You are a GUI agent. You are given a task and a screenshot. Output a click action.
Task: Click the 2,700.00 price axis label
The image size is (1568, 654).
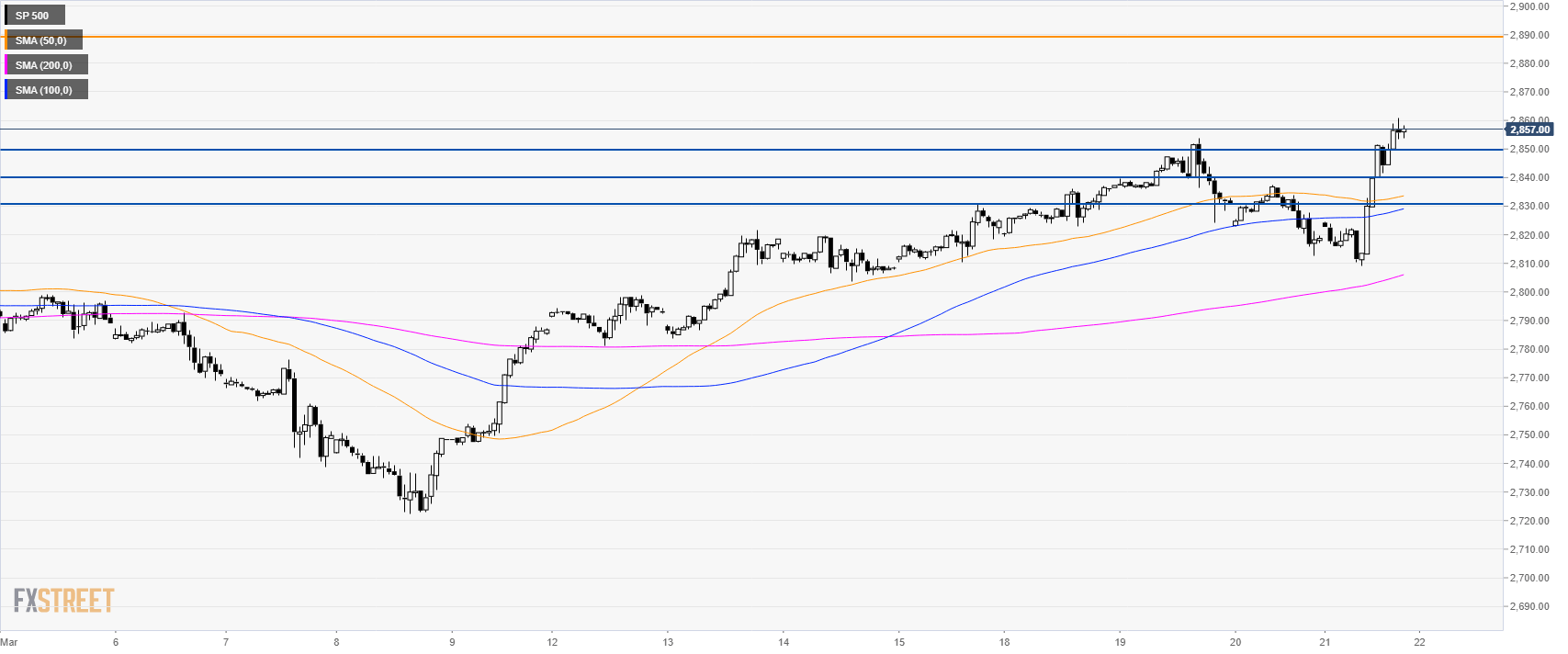point(1529,578)
